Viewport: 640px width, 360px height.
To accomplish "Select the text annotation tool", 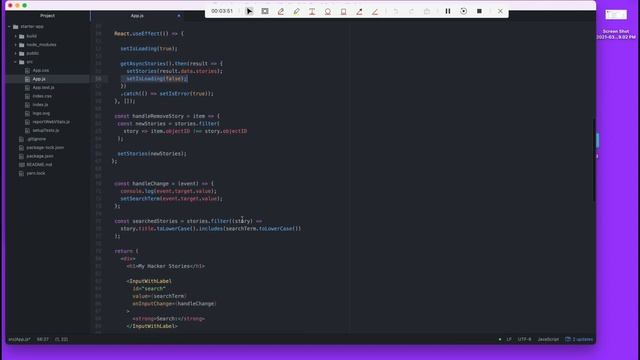I will pyautogui.click(x=312, y=11).
